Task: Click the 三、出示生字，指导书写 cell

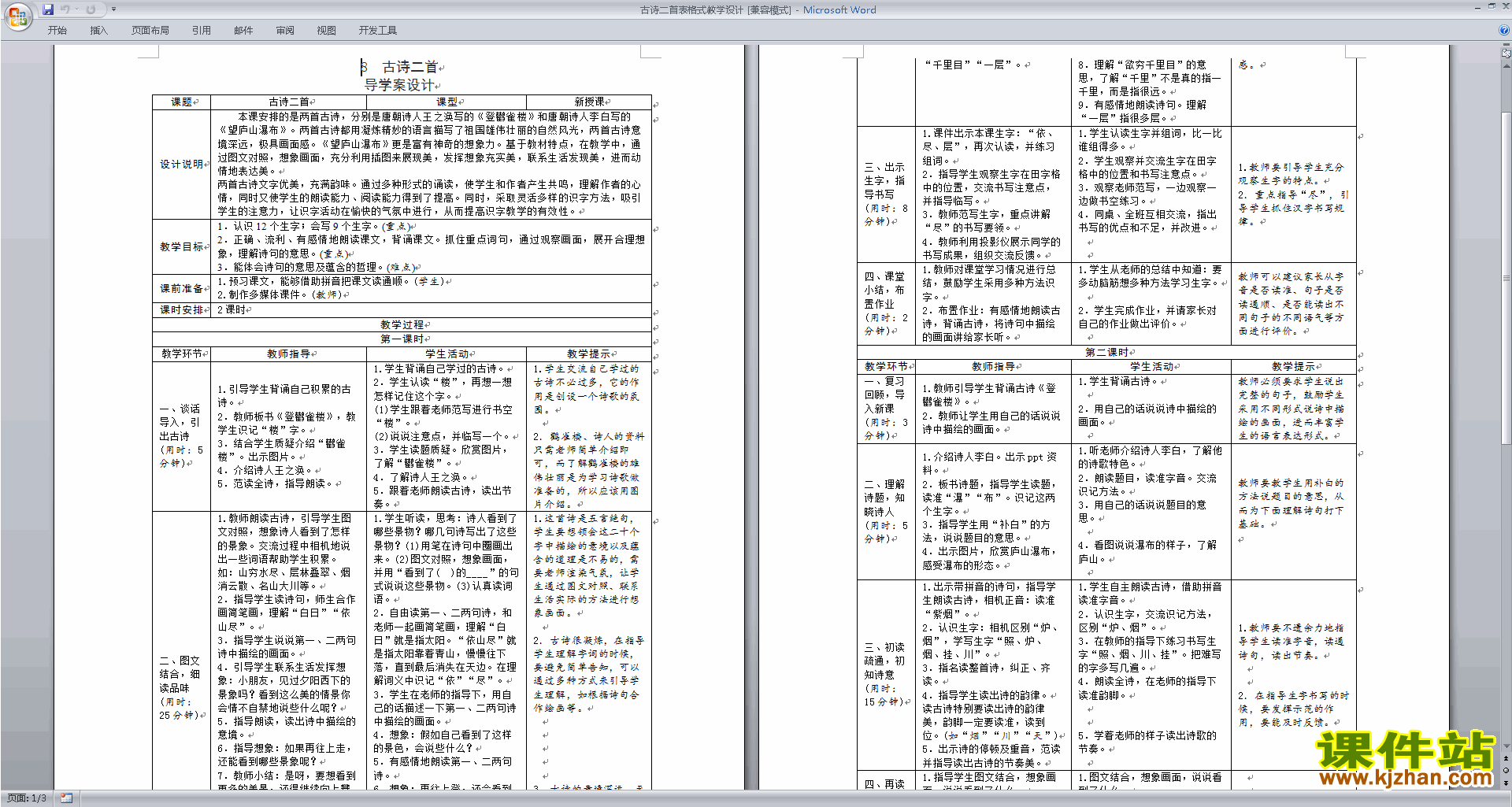Action: pyautogui.click(x=886, y=194)
